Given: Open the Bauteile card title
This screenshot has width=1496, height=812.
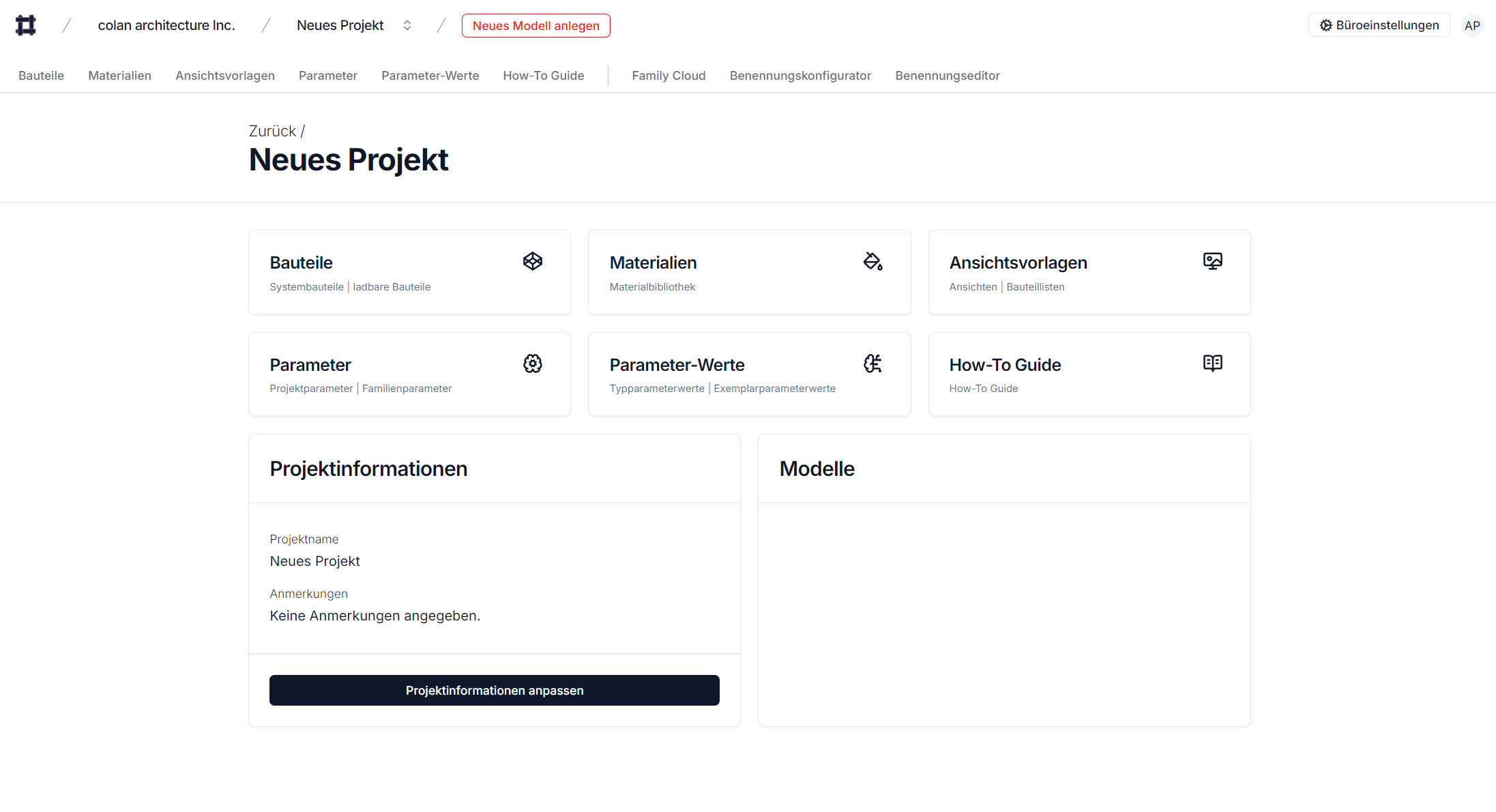Looking at the screenshot, I should pos(301,262).
